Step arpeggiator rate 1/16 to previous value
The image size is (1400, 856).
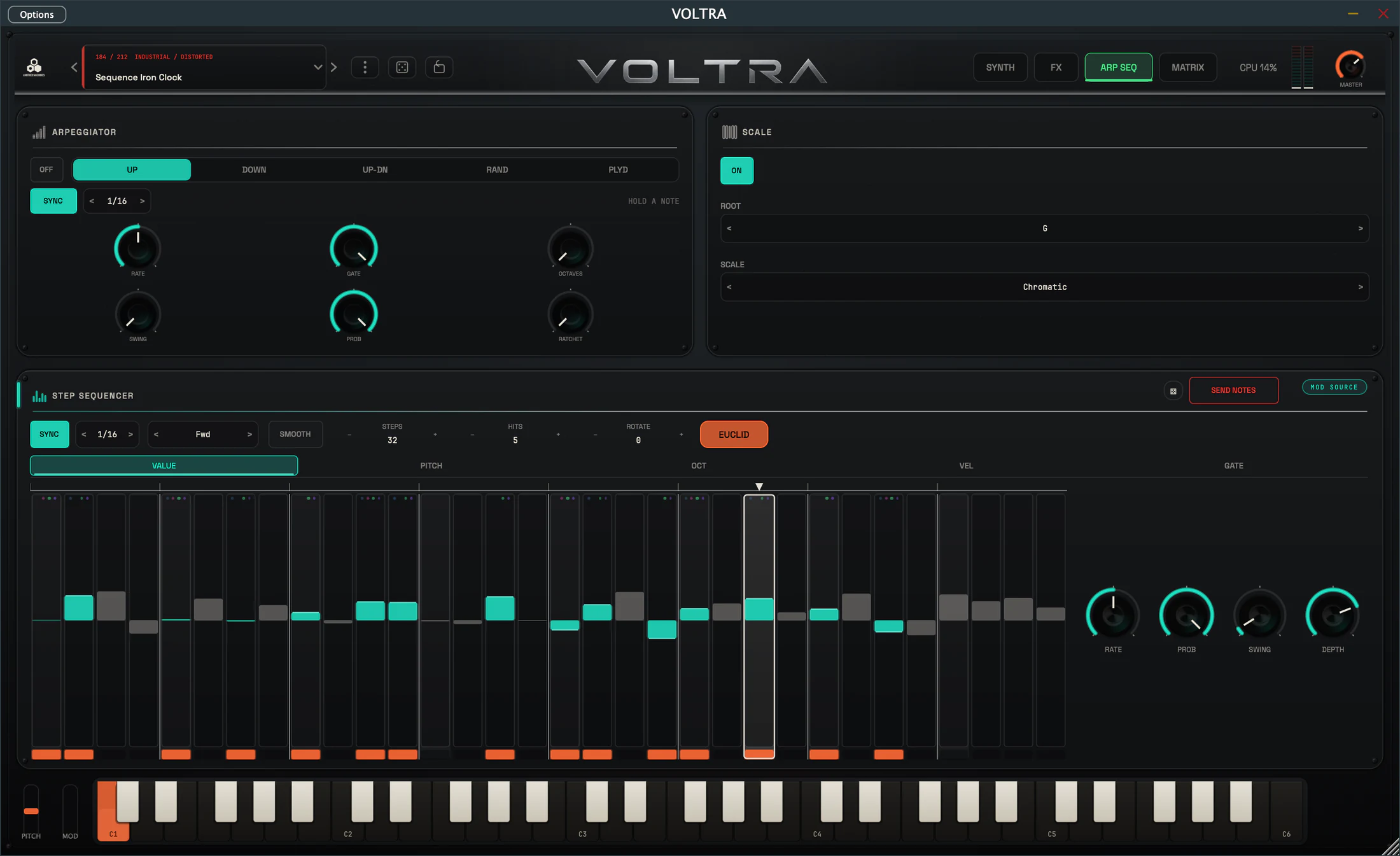(x=92, y=201)
